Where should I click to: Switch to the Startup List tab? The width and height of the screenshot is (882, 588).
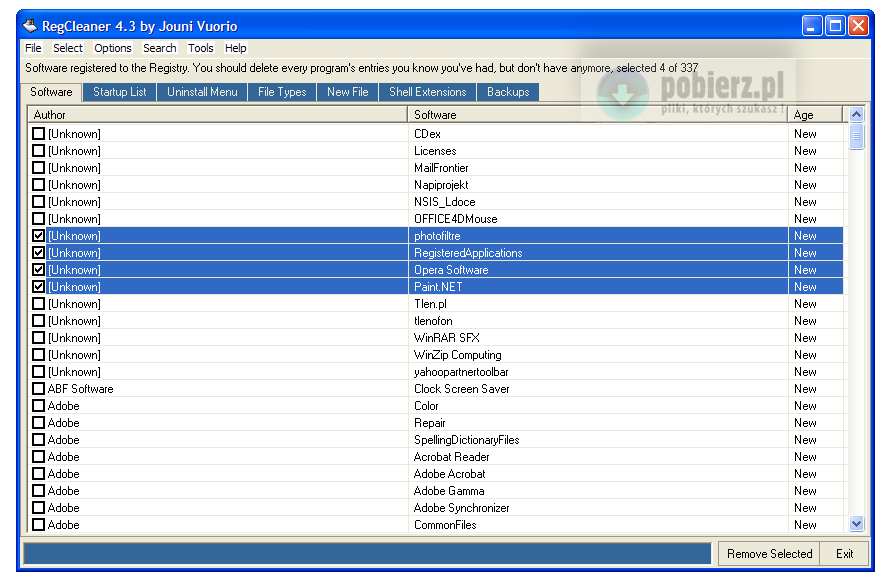(x=119, y=92)
